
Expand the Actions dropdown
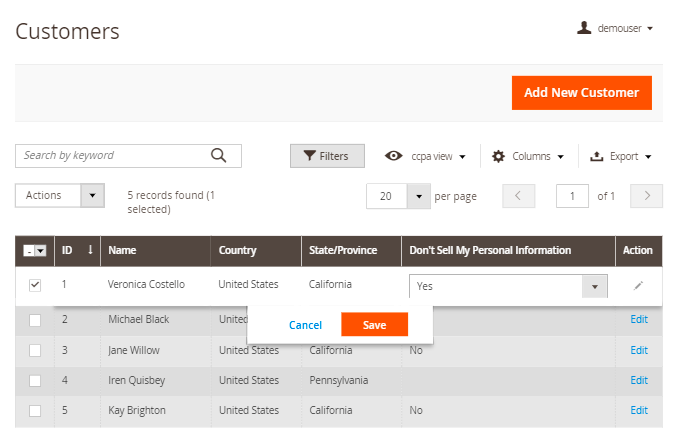pos(60,196)
